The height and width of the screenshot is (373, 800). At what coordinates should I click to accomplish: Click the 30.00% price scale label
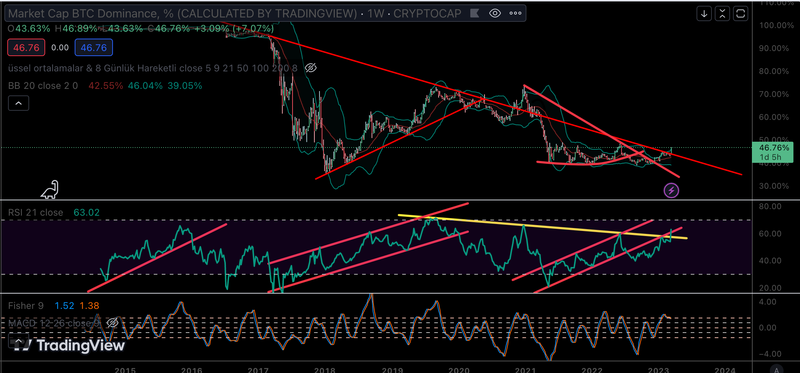(775, 186)
